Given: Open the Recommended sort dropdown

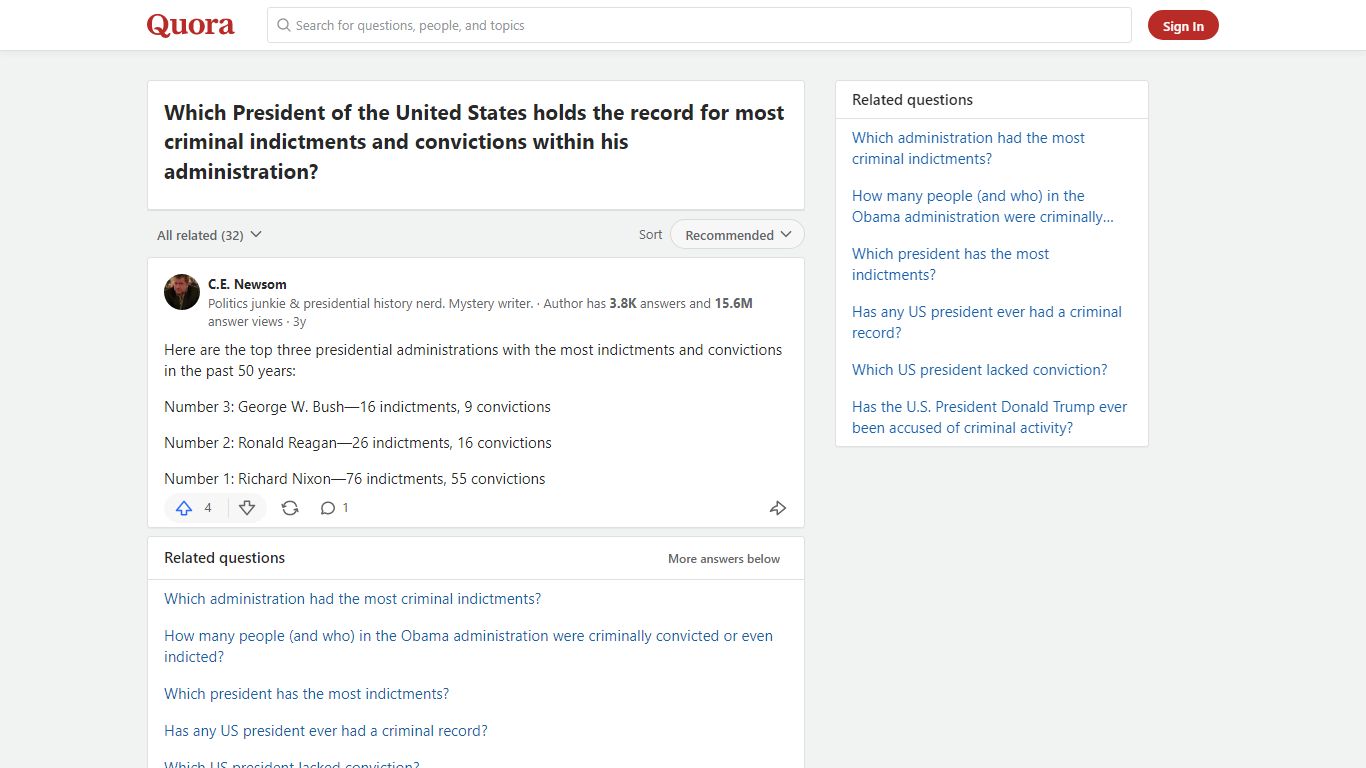Looking at the screenshot, I should click(x=737, y=235).
